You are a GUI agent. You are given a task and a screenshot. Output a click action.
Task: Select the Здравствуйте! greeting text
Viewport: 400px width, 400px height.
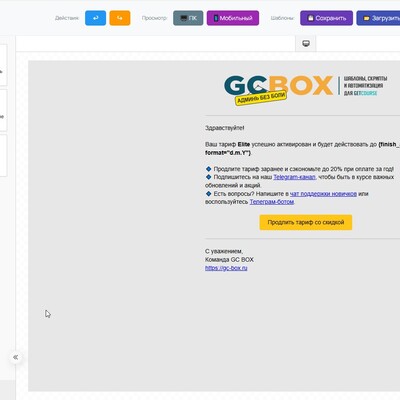click(225, 128)
